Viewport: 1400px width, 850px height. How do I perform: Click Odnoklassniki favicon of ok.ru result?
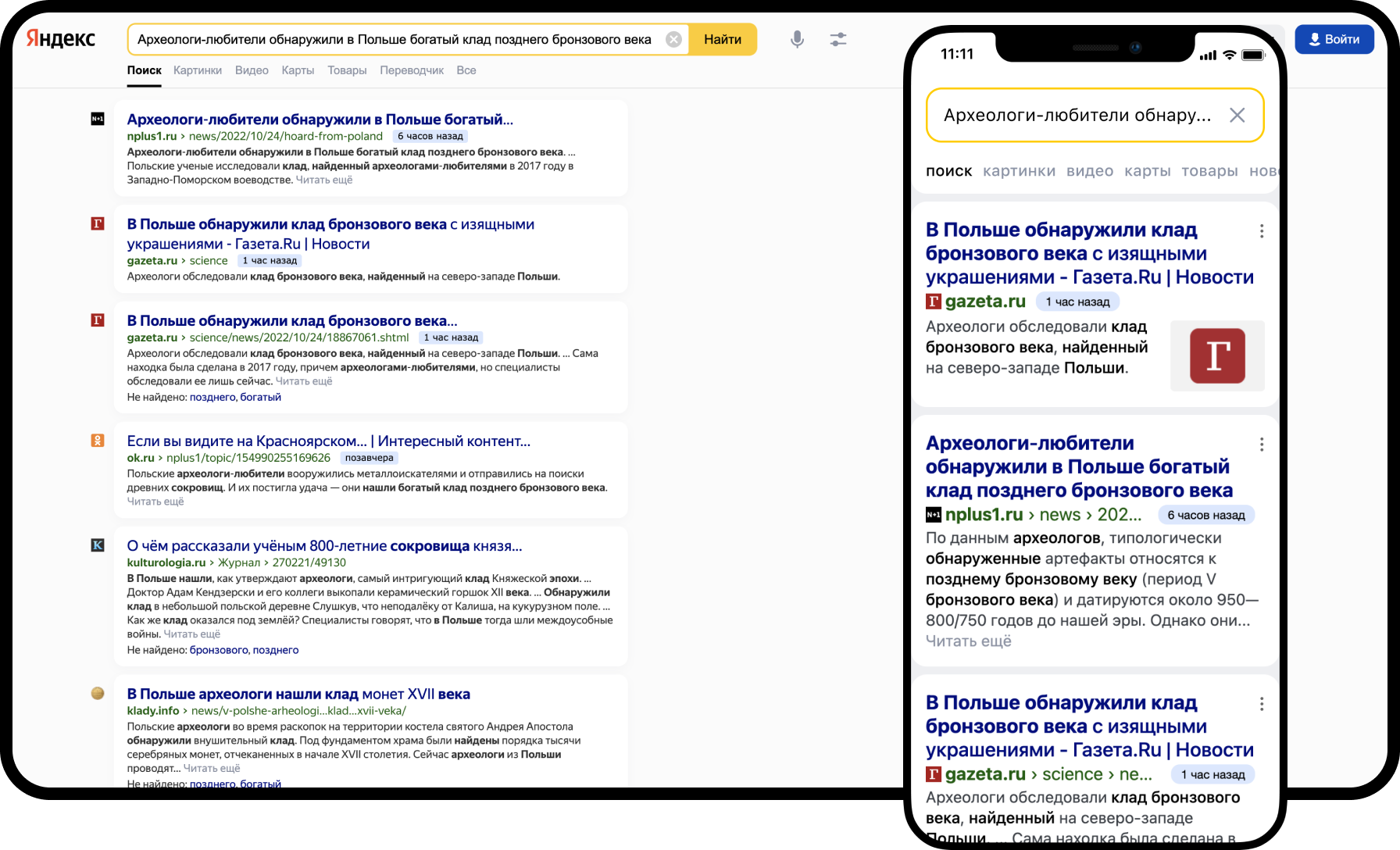pyautogui.click(x=98, y=441)
